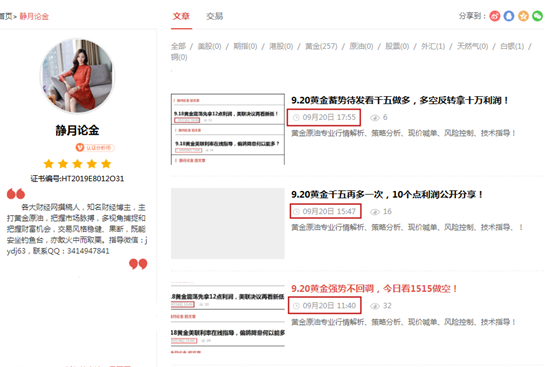This screenshot has height=367, width=550.
Task: Filter articles by 原油(0)
Action: (x=361, y=46)
